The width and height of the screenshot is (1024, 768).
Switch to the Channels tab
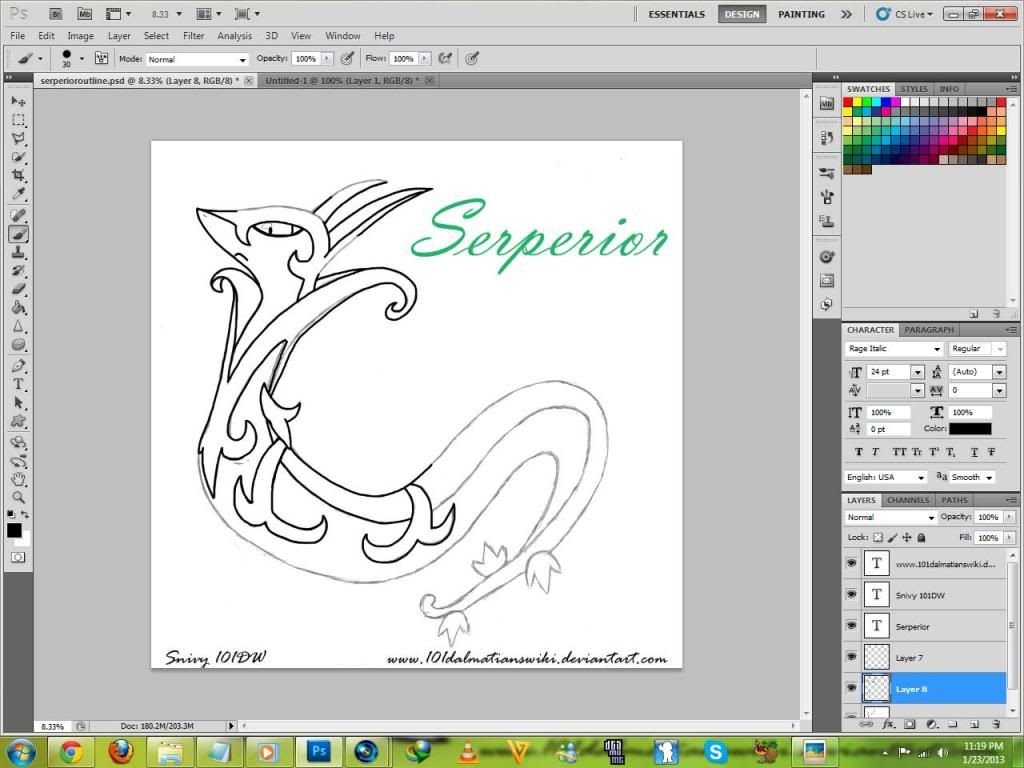click(908, 500)
